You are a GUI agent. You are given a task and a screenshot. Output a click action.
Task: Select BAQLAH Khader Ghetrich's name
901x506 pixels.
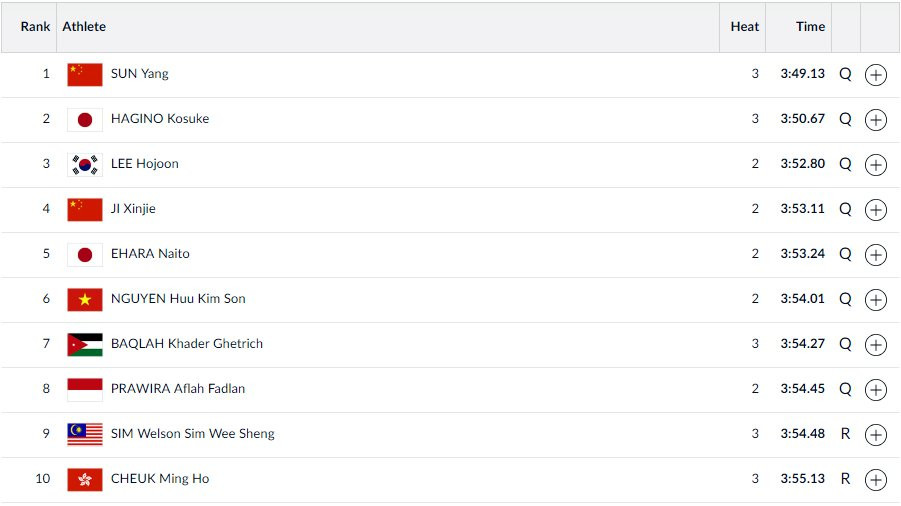(187, 344)
